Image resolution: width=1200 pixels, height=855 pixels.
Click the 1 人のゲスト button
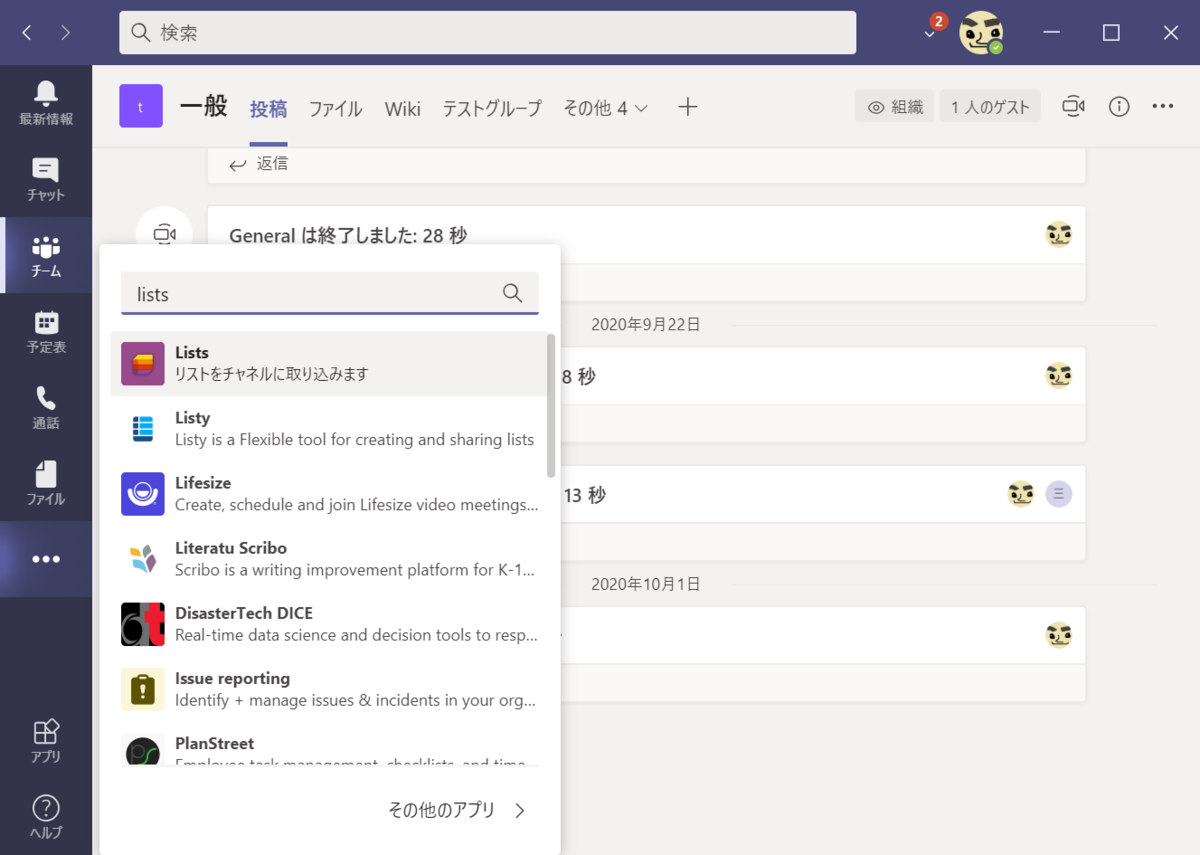click(x=990, y=107)
